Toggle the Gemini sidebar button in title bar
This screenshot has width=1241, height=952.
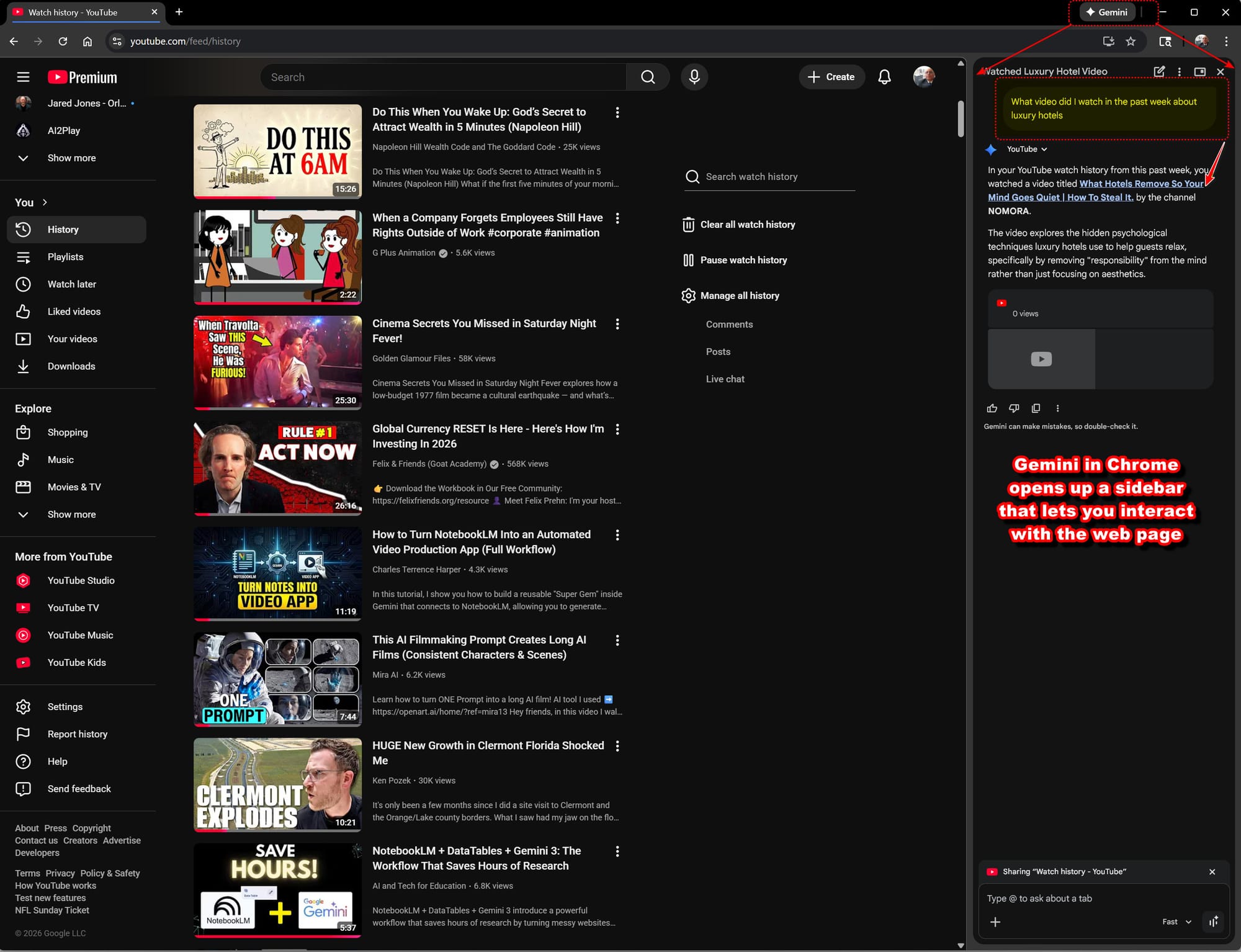(x=1107, y=12)
